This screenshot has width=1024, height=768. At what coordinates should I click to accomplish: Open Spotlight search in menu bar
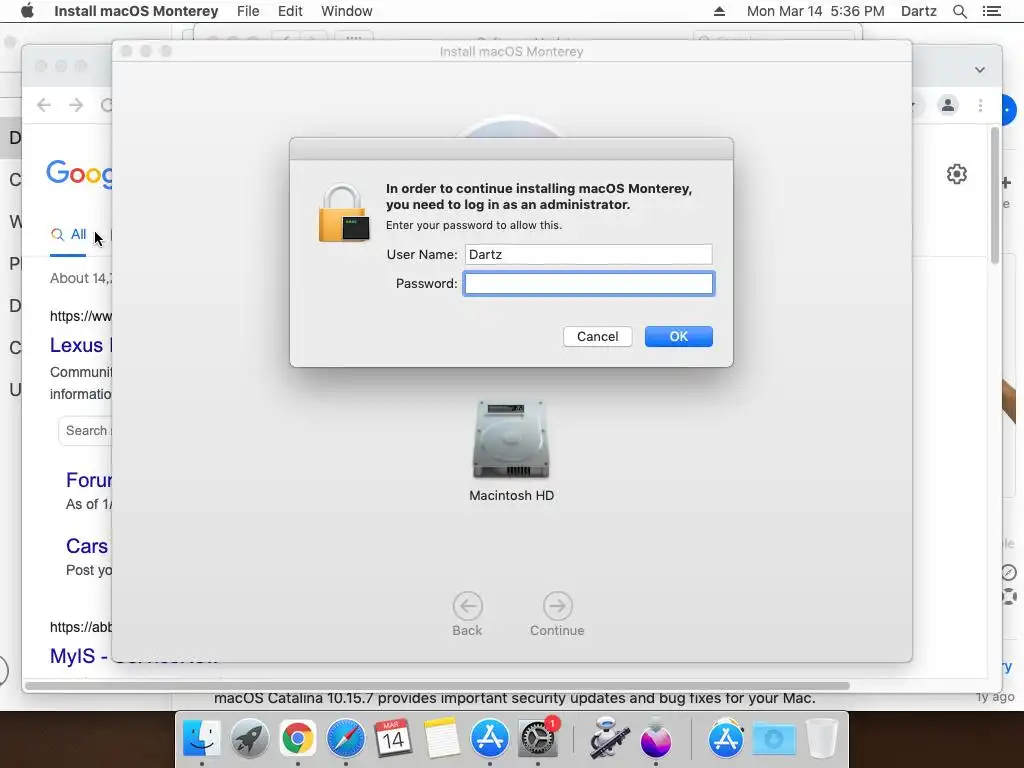pyautogui.click(x=959, y=11)
